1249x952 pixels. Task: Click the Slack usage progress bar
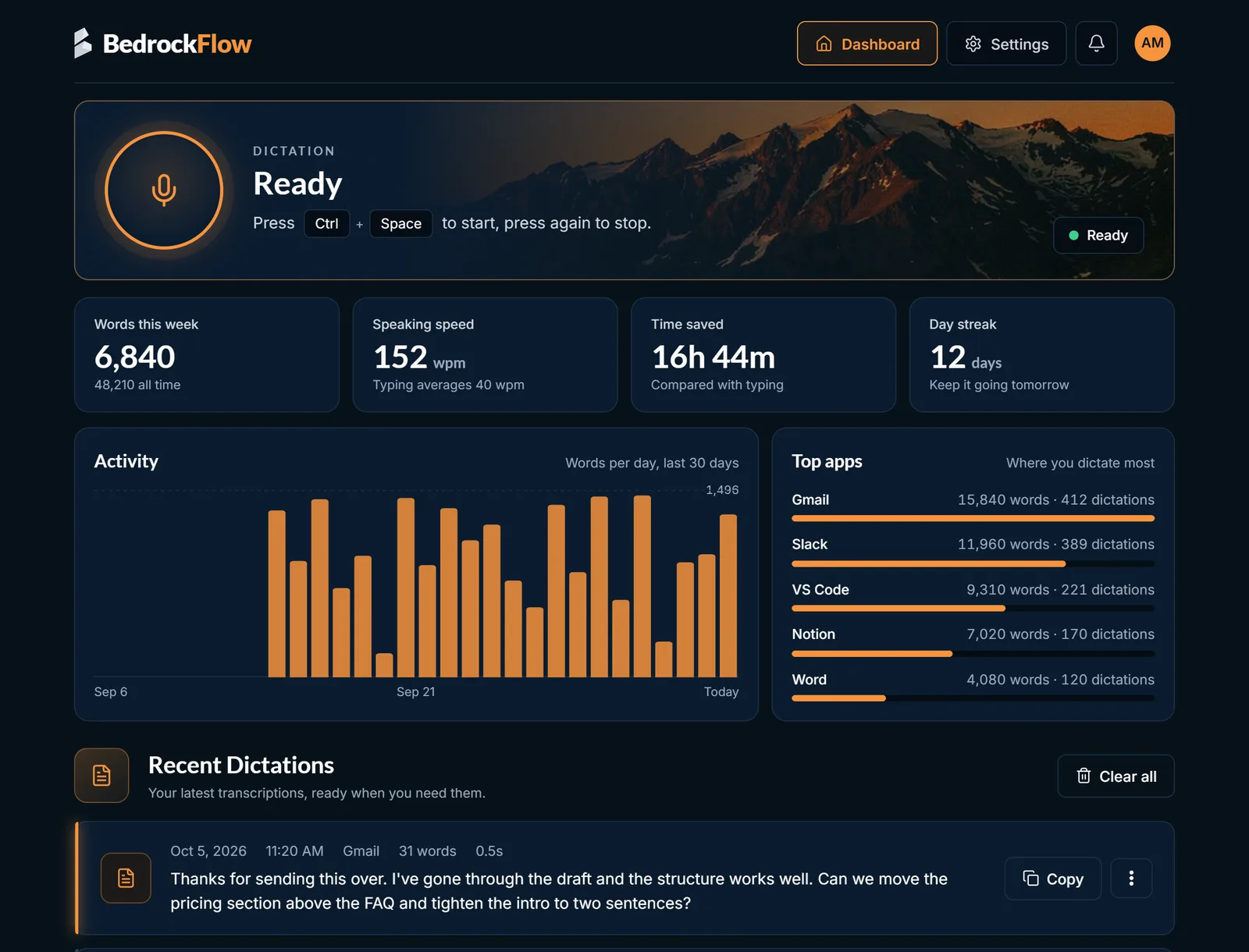click(x=973, y=563)
